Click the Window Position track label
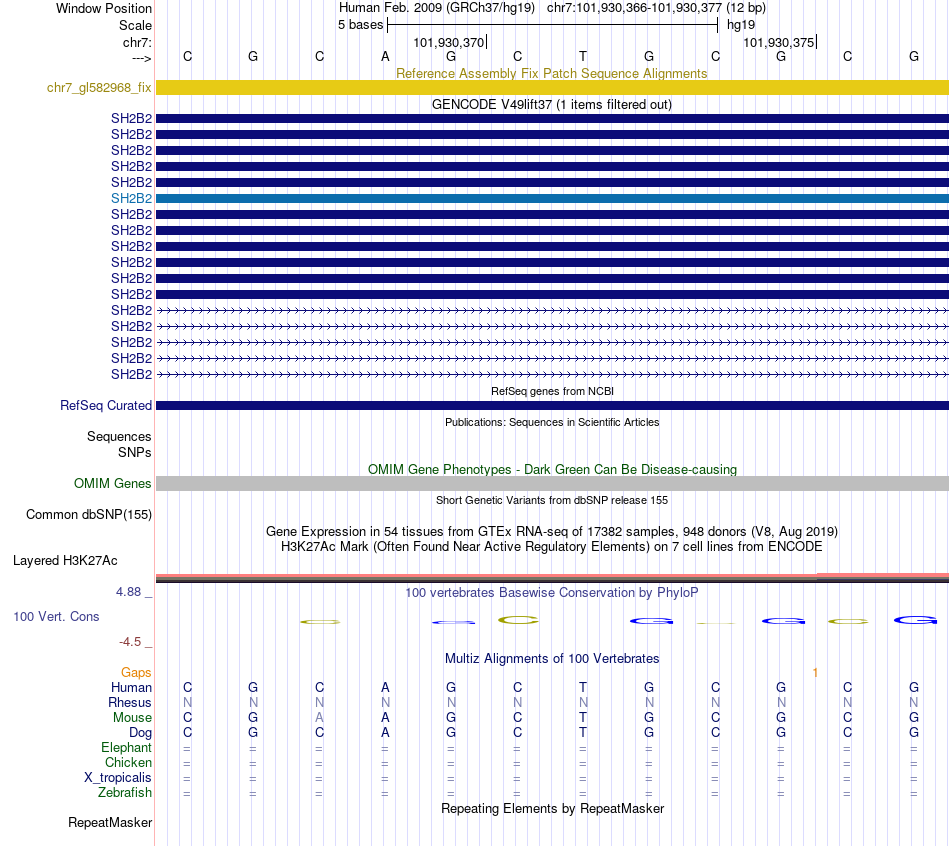Viewport: 950px width, 846px height. pyautogui.click(x=104, y=8)
